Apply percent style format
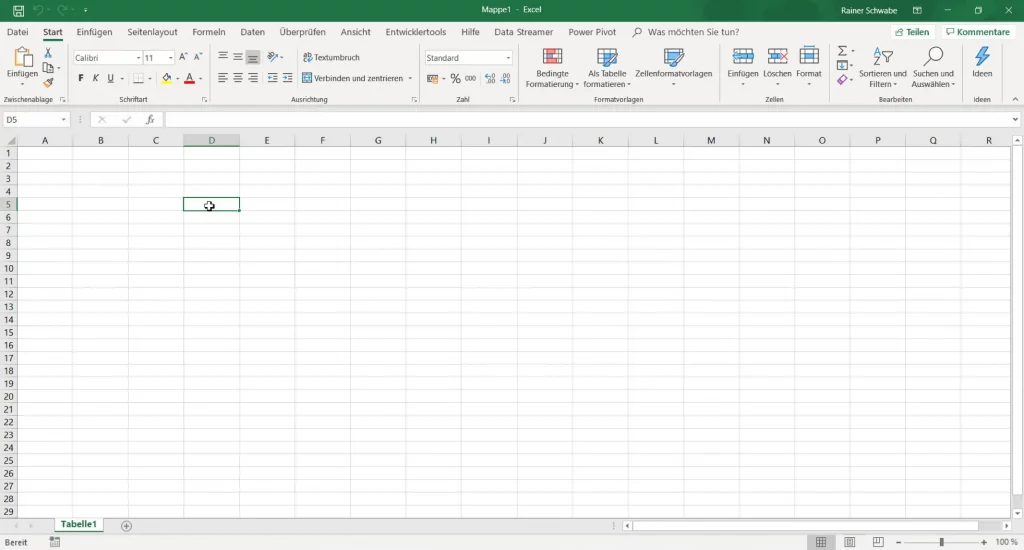1024x550 pixels. tap(455, 78)
